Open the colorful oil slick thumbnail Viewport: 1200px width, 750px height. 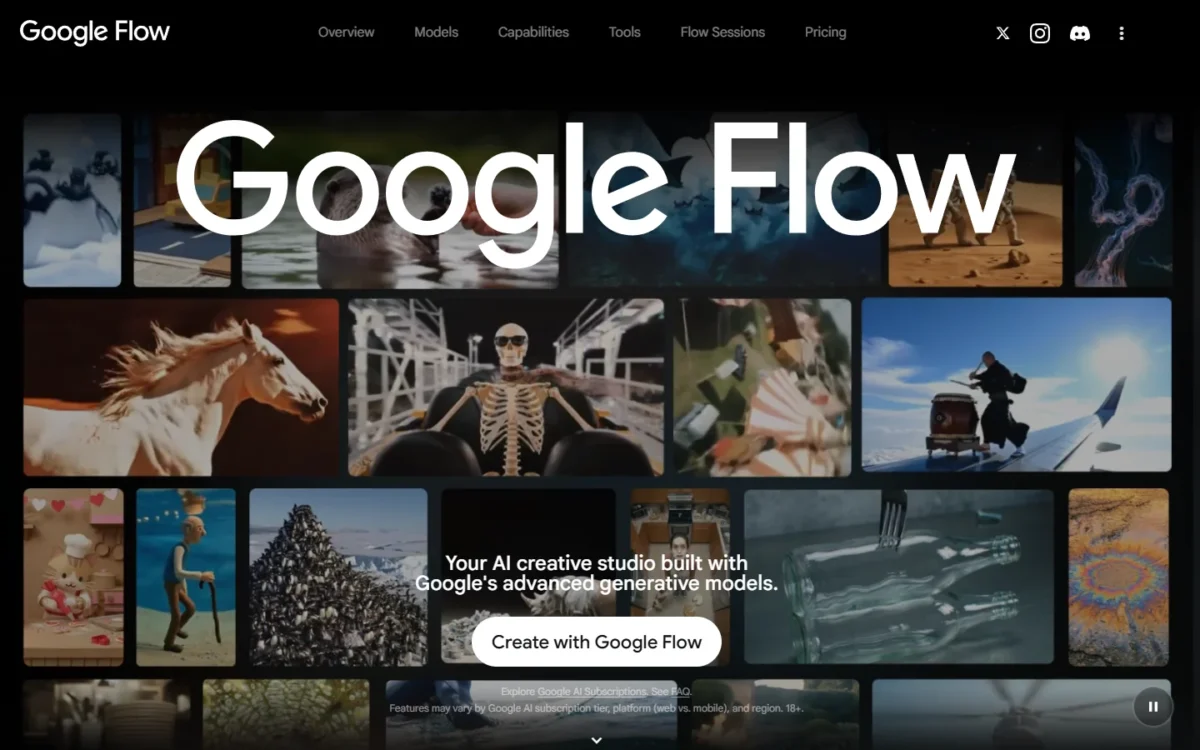coord(1118,577)
